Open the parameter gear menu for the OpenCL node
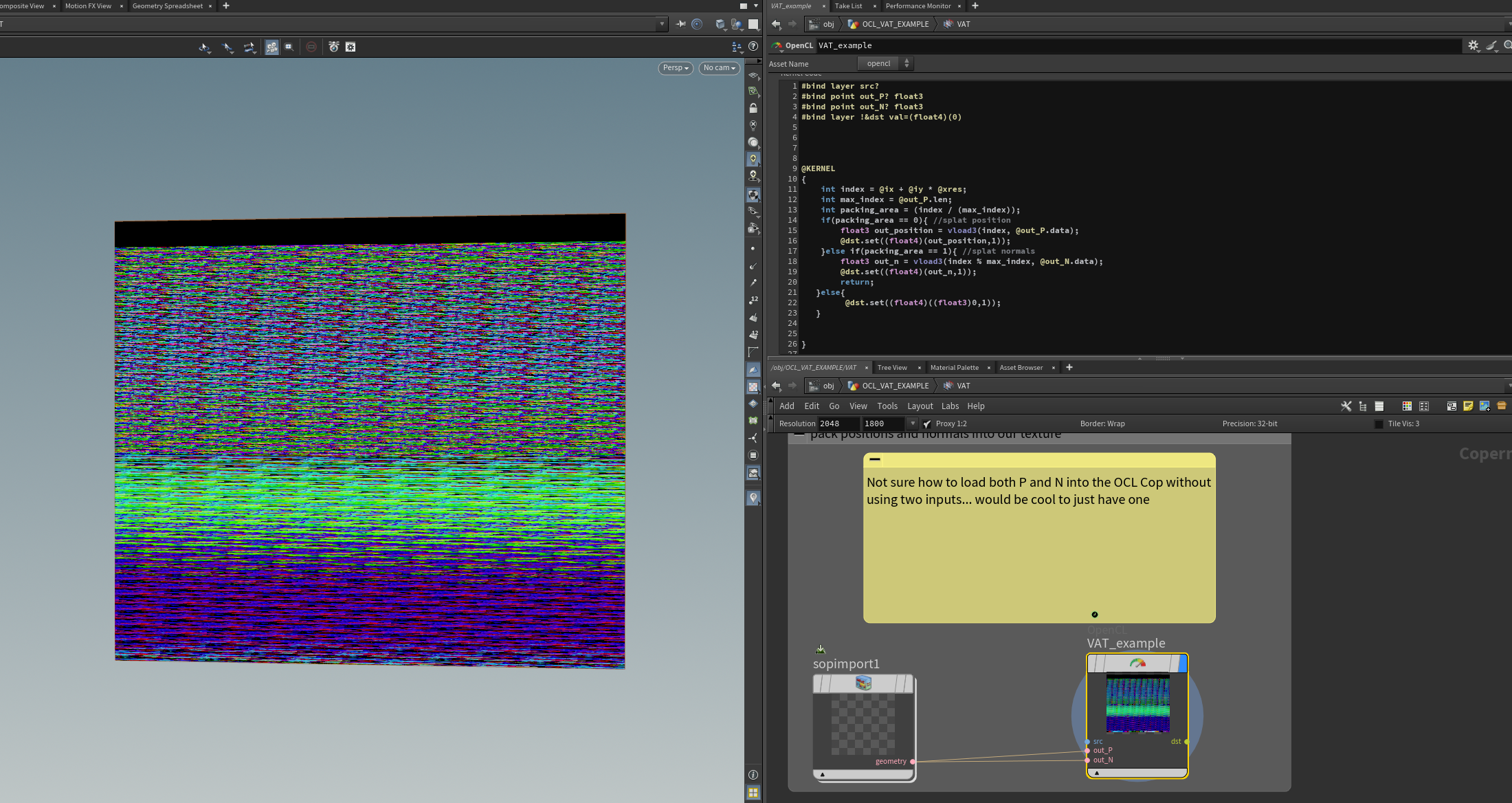Screen dimensions: 1512x803 tap(1473, 45)
